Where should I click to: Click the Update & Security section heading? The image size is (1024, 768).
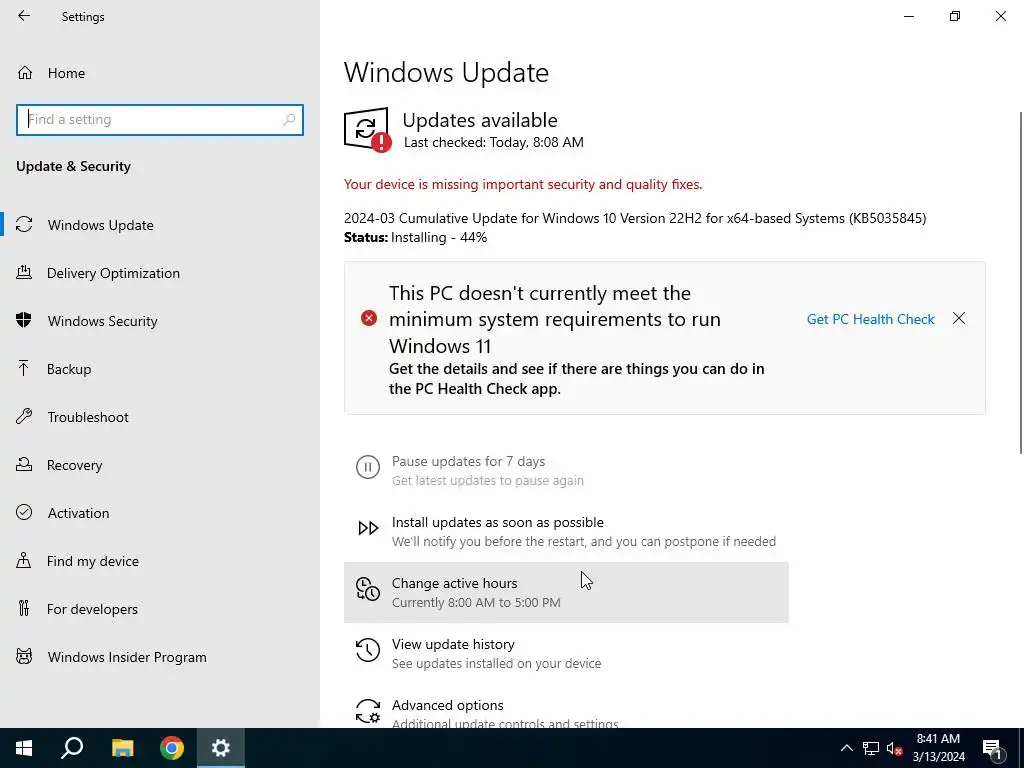click(73, 167)
